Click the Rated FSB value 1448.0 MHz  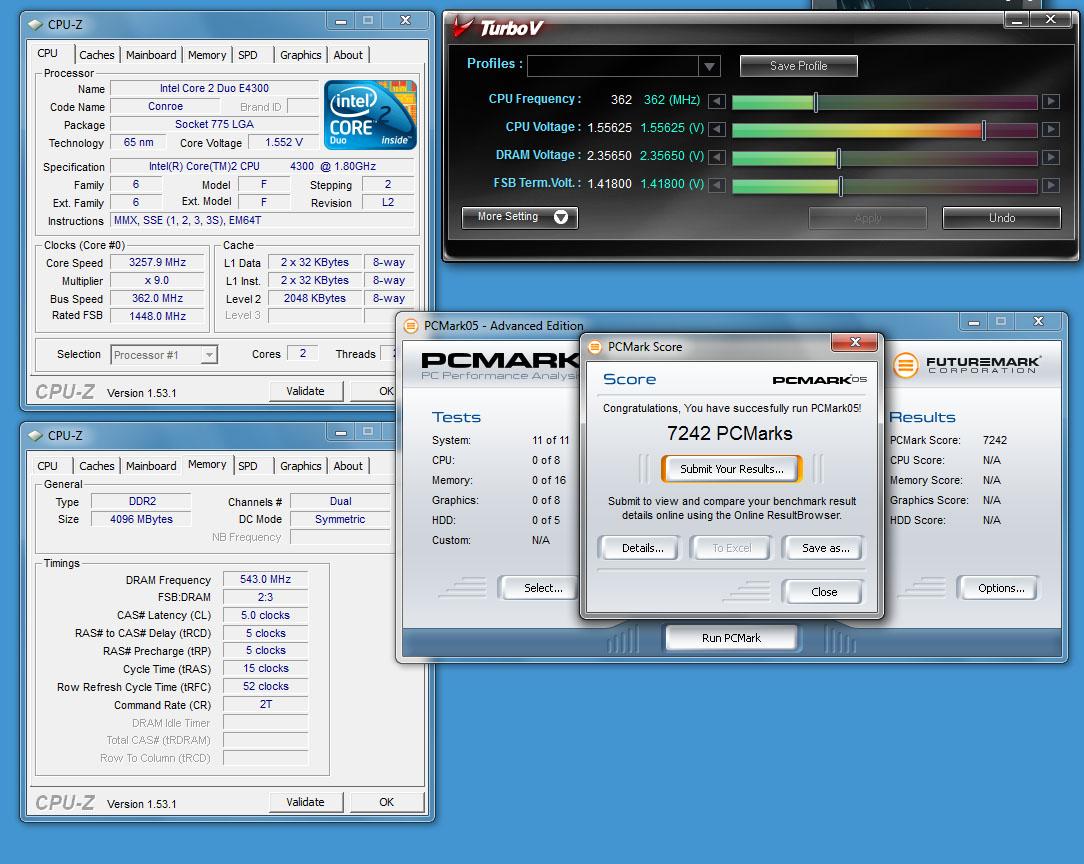point(158,316)
